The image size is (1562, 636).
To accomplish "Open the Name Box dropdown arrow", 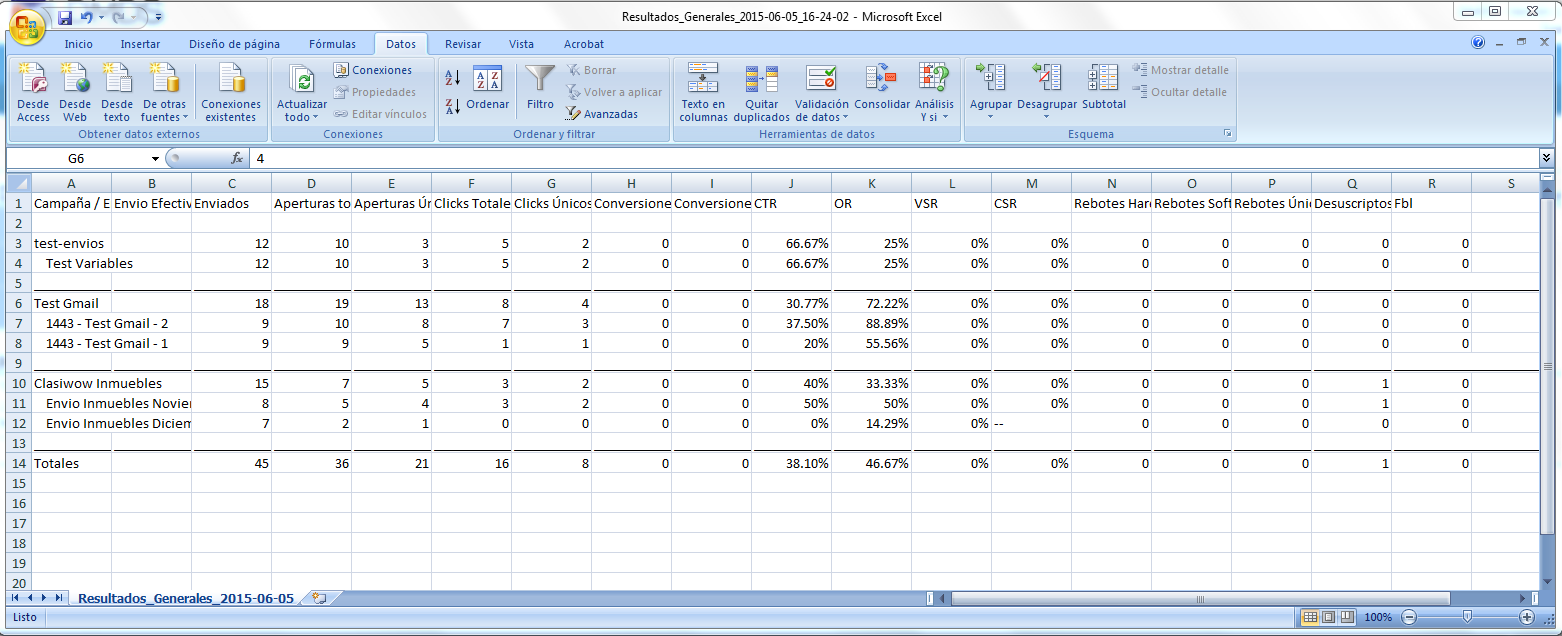I will coord(155,159).
